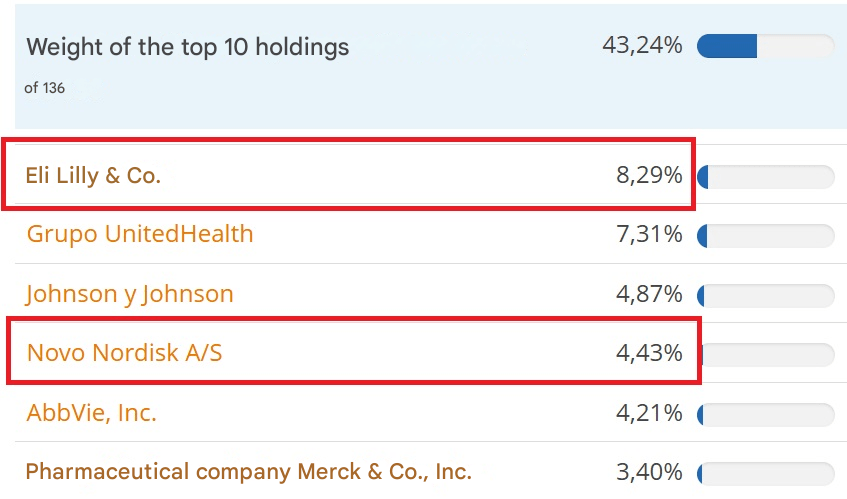This screenshot has height=499, width=847.
Task: Click the Merck & Co., Inc. holding
Action: coord(248,471)
